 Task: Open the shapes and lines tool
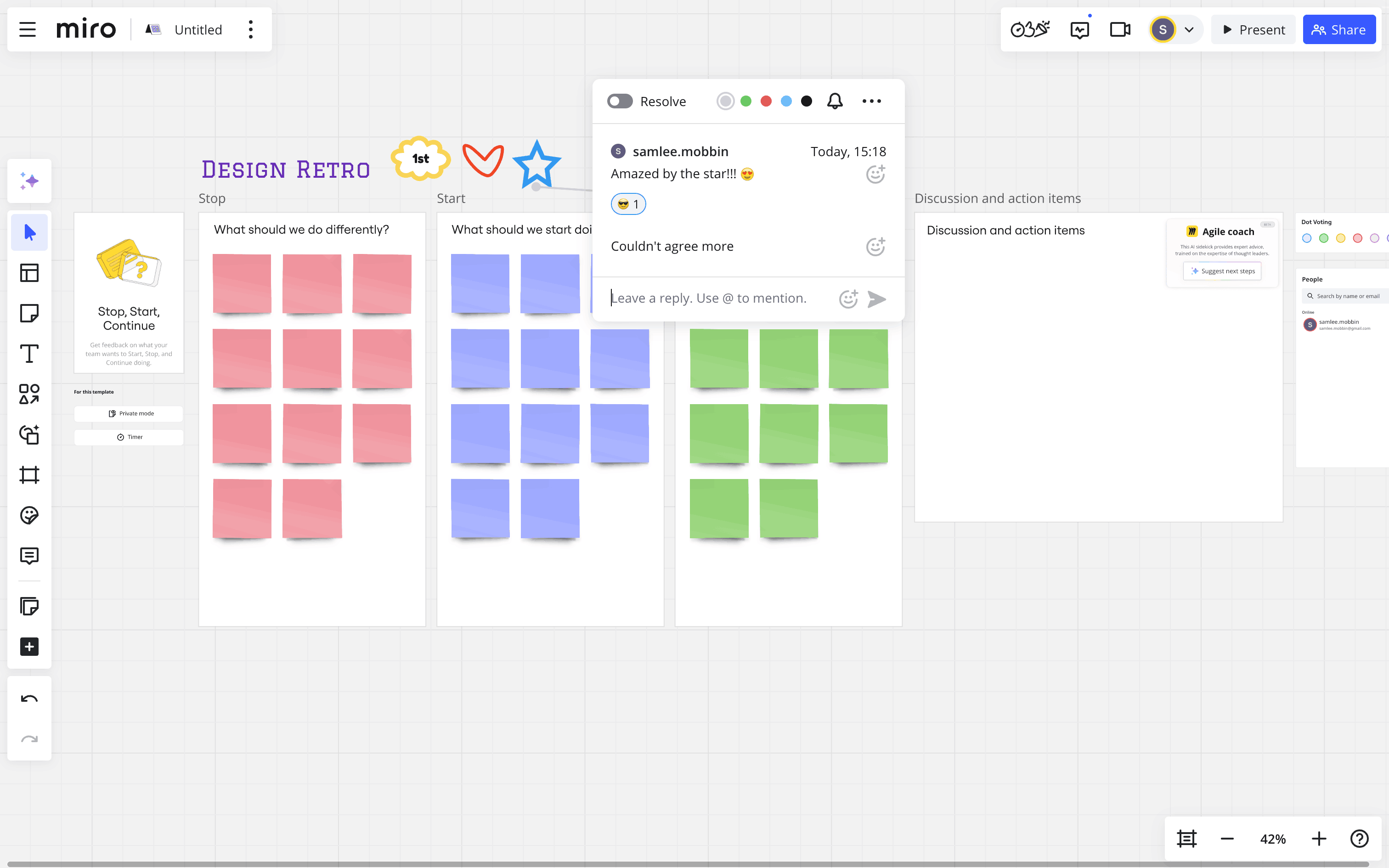pos(28,394)
